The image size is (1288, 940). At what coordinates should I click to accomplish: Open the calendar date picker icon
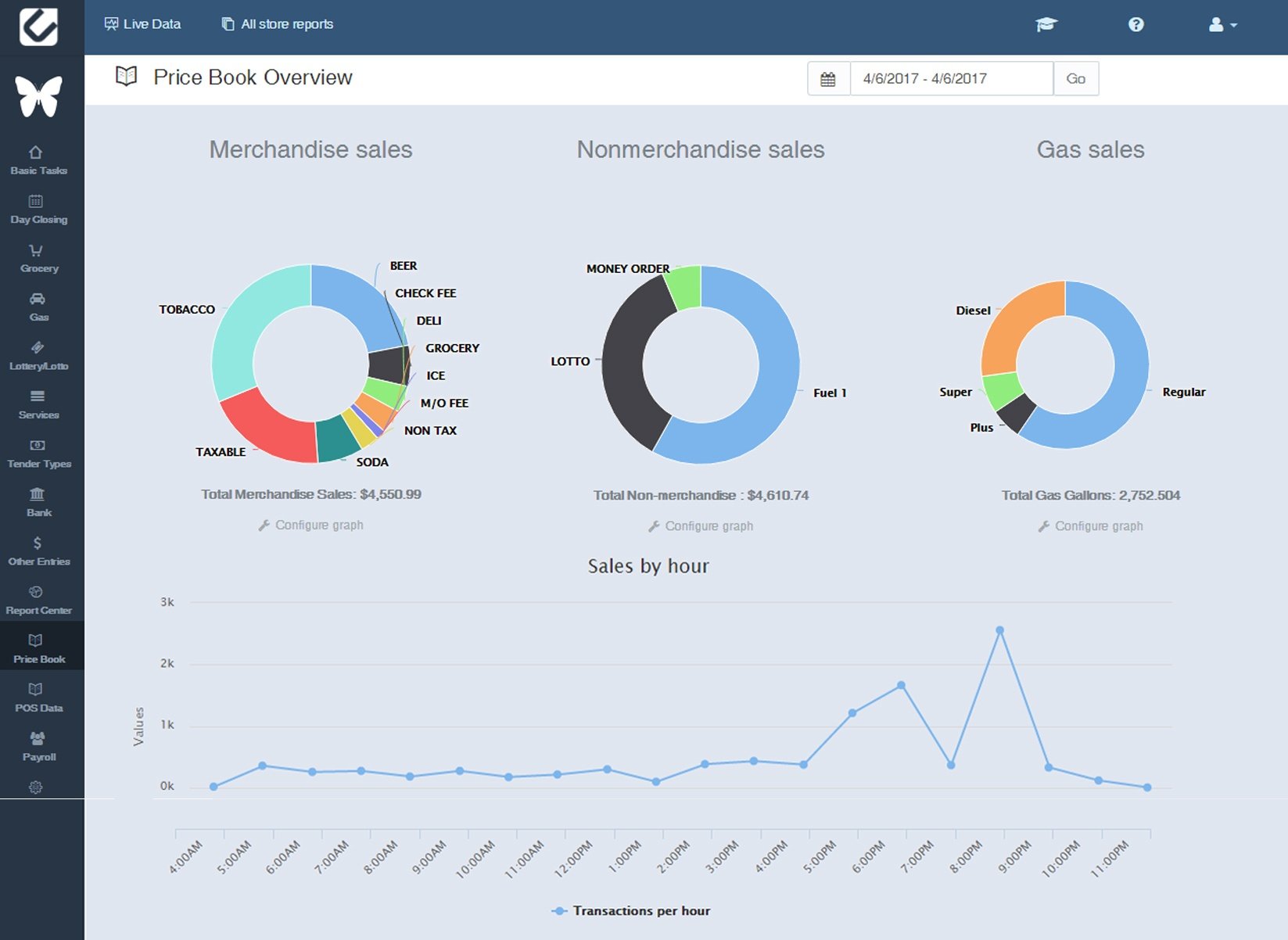[x=828, y=79]
